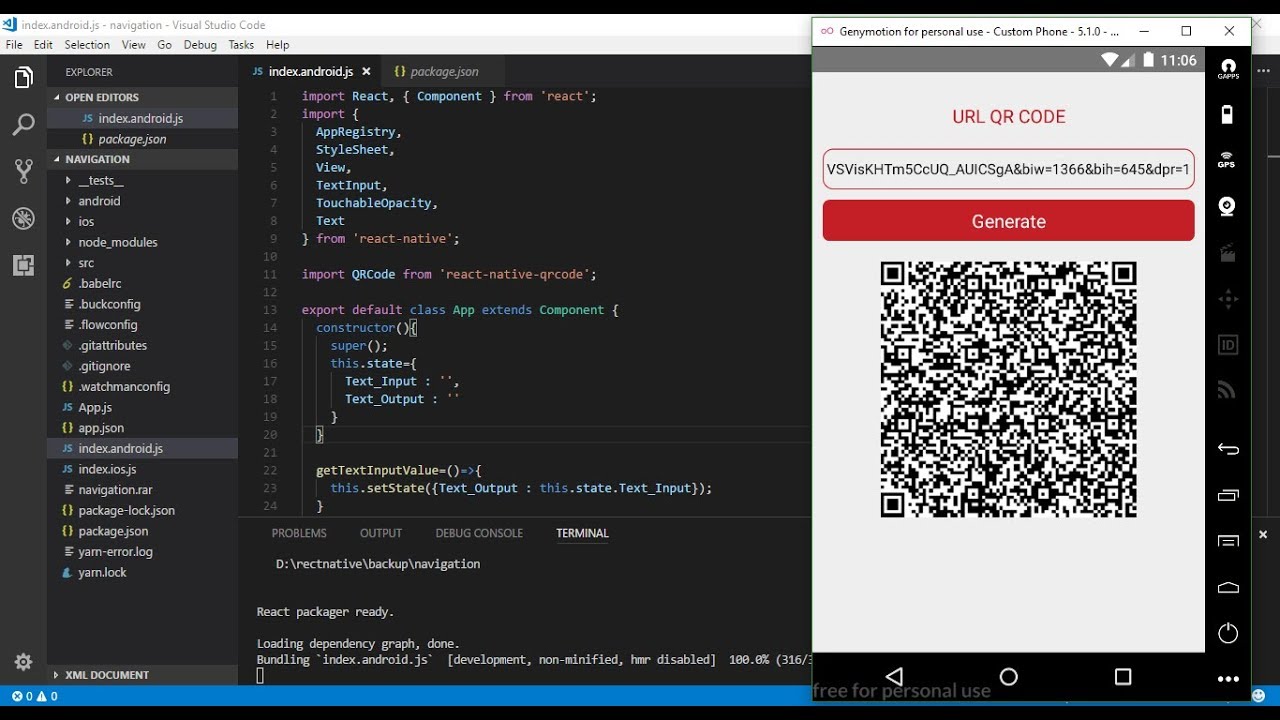Image resolution: width=1280 pixels, height=720 pixels.
Task: Click the Genymotion toolbar Menu button
Action: 1228,541
